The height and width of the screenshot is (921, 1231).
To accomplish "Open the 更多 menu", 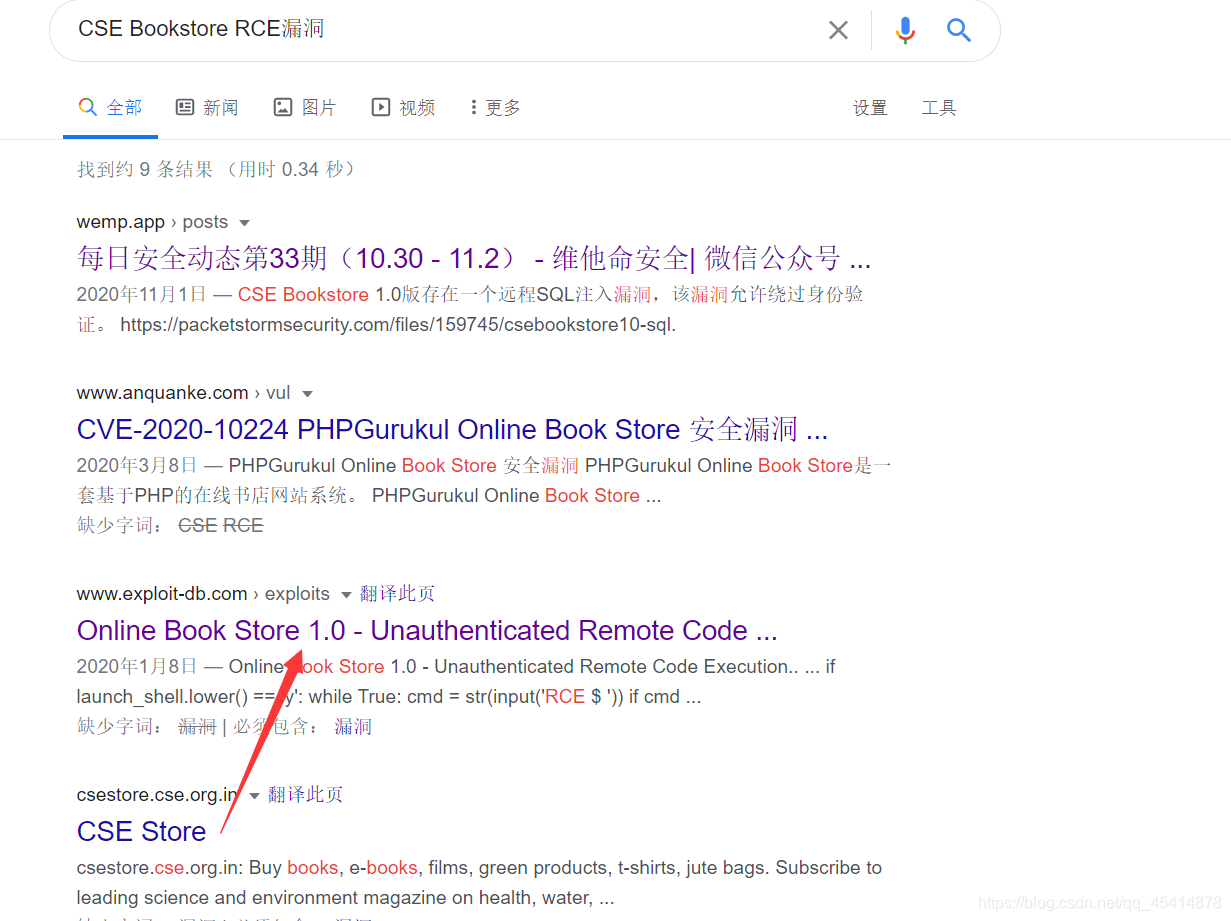I will point(495,107).
